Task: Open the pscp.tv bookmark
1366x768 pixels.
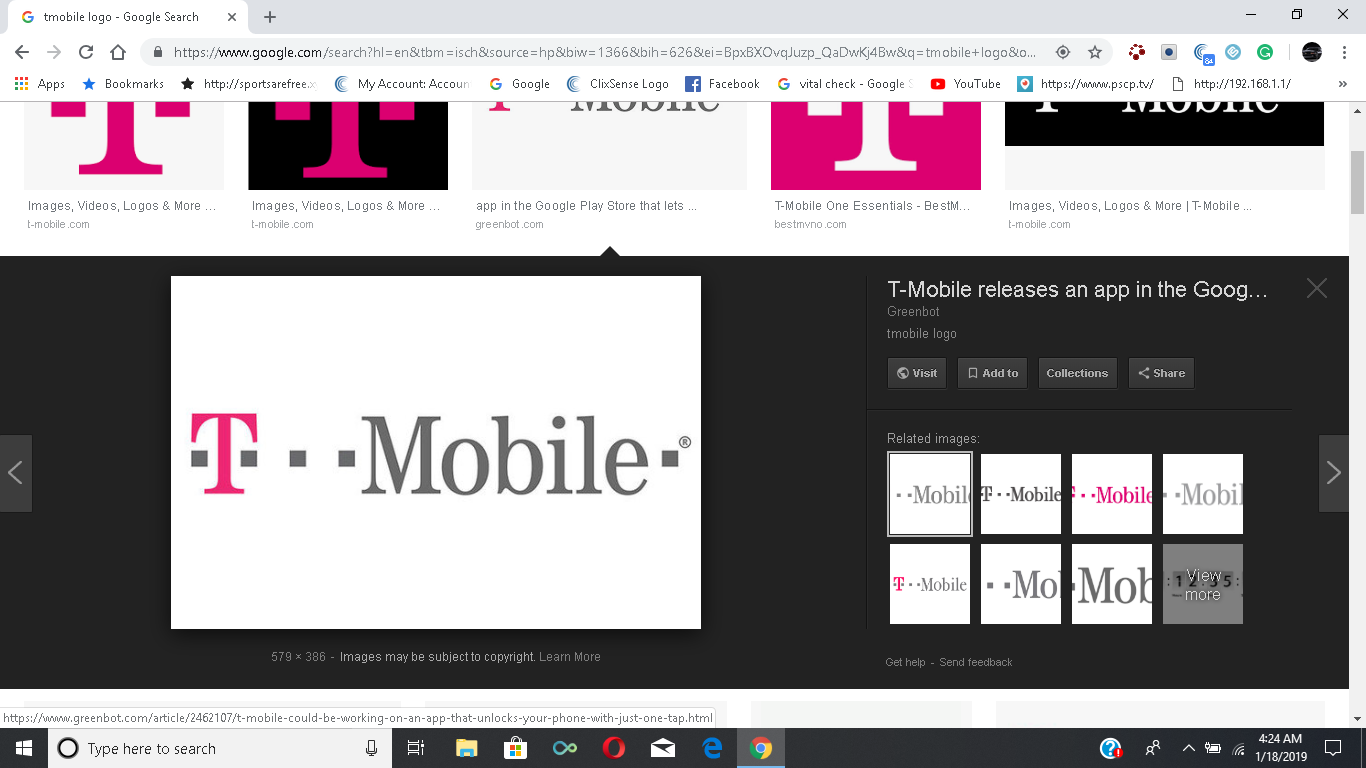Action: click(x=1085, y=84)
